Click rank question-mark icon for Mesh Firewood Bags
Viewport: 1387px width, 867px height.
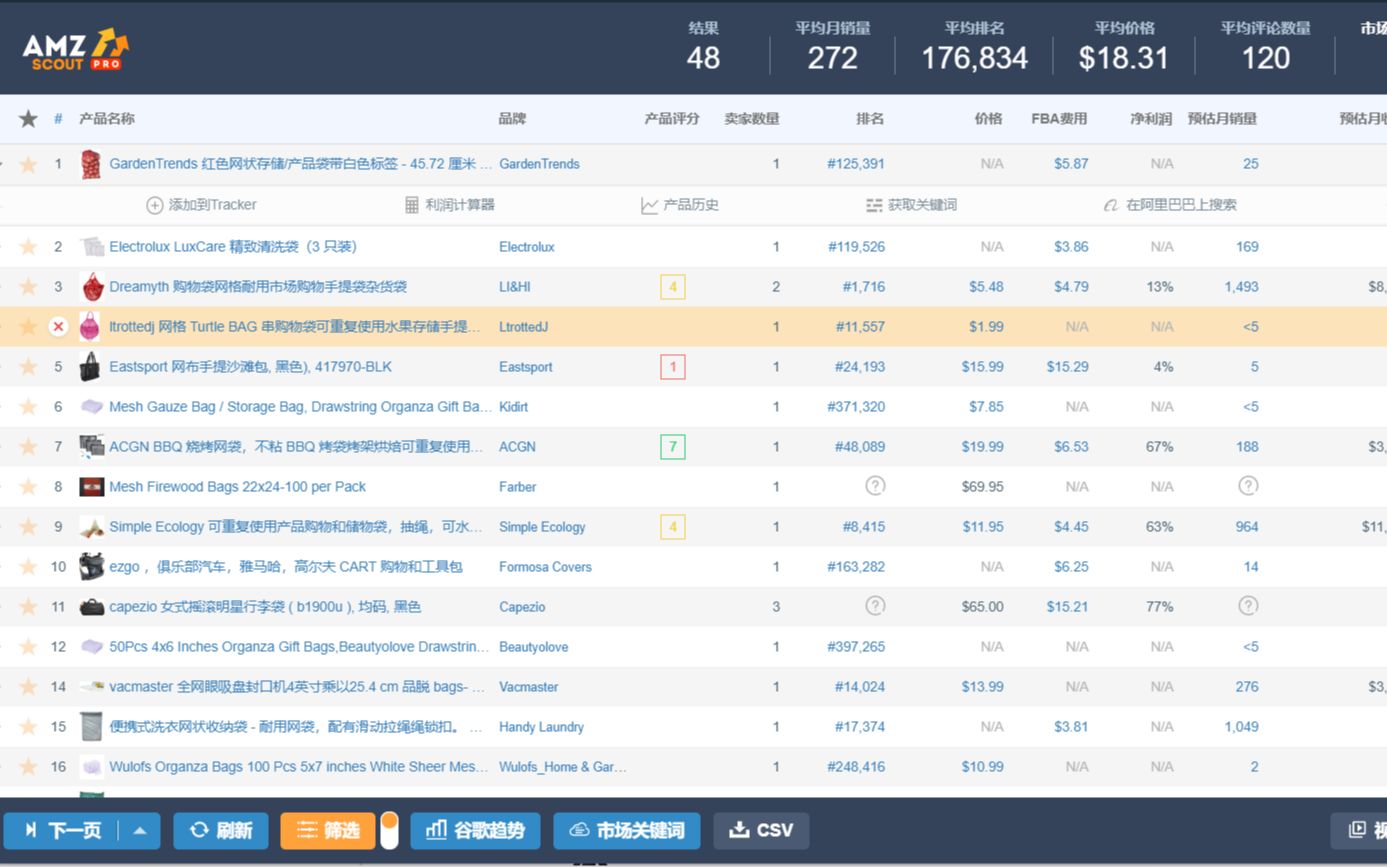click(x=875, y=486)
